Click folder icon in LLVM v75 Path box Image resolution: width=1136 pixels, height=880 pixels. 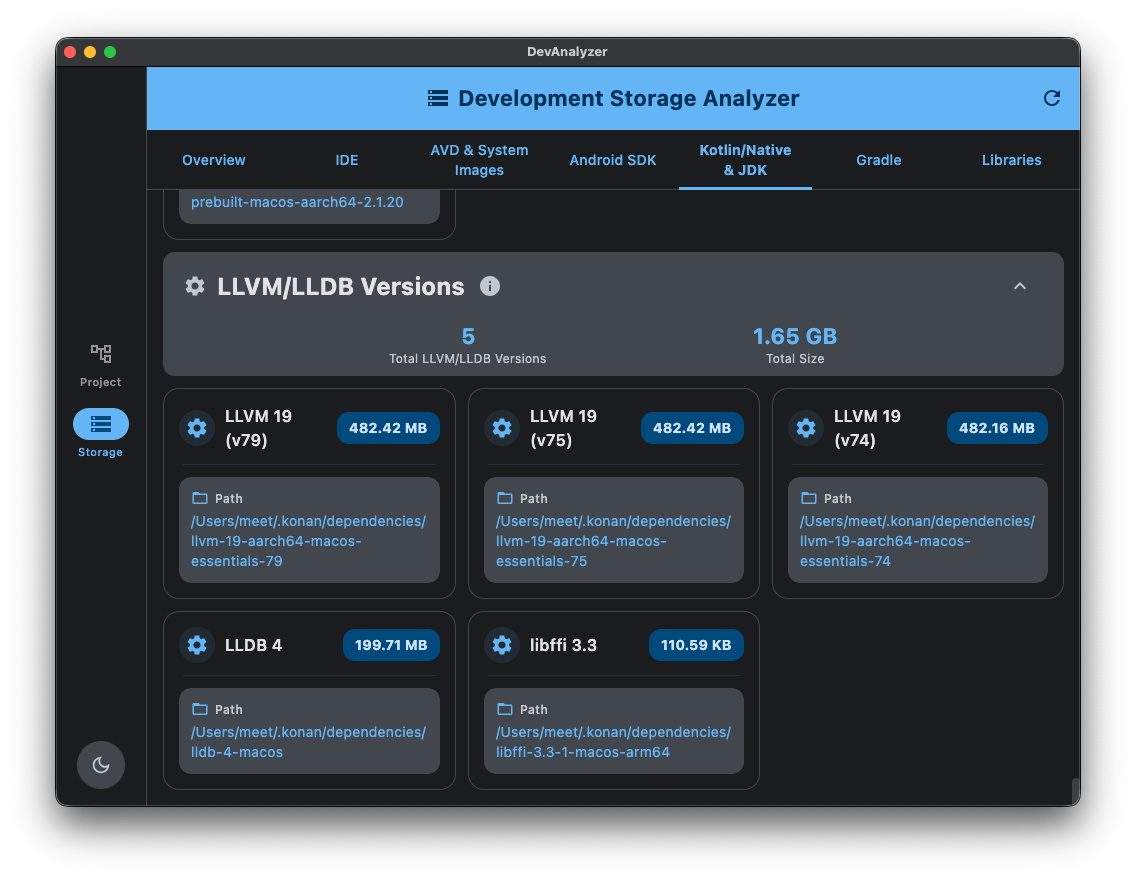click(505, 498)
